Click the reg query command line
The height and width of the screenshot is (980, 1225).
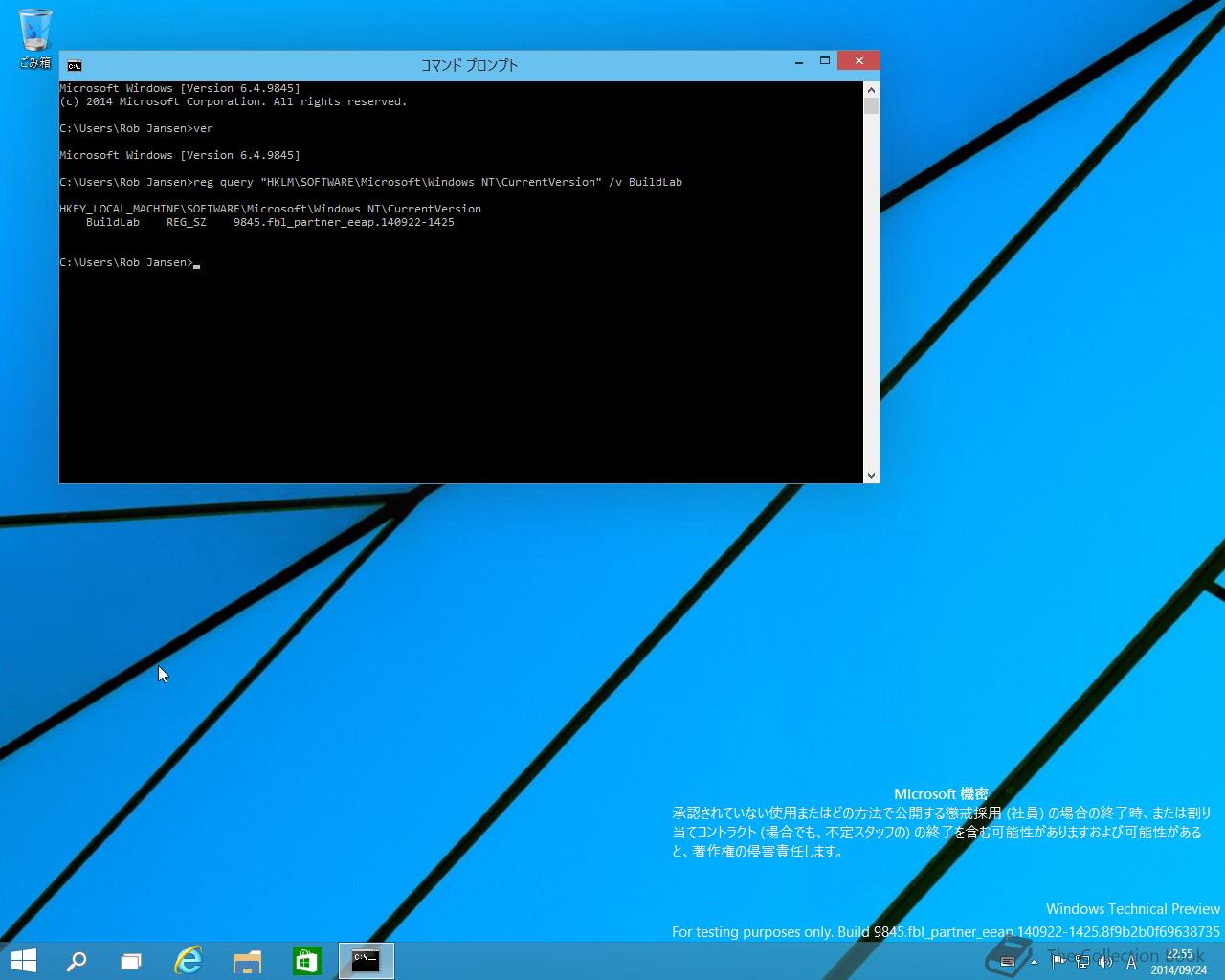click(x=370, y=182)
